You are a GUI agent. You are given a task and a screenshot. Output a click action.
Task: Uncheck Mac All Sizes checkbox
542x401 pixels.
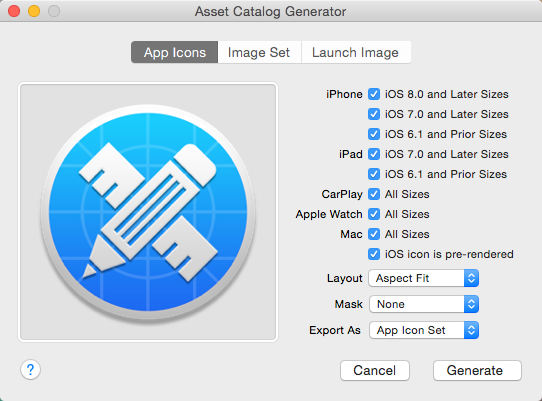[x=374, y=234]
